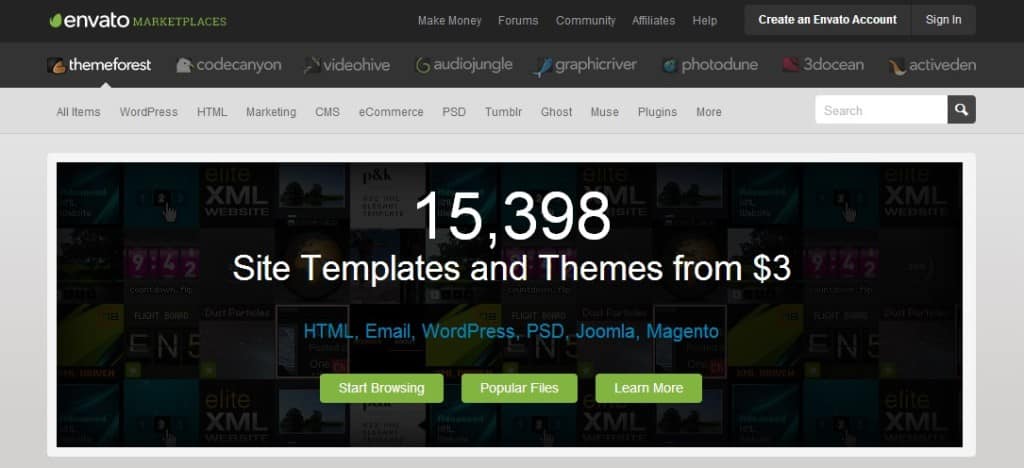The image size is (1024, 468).
Task: Click Create an Envato Account
Action: (827, 20)
